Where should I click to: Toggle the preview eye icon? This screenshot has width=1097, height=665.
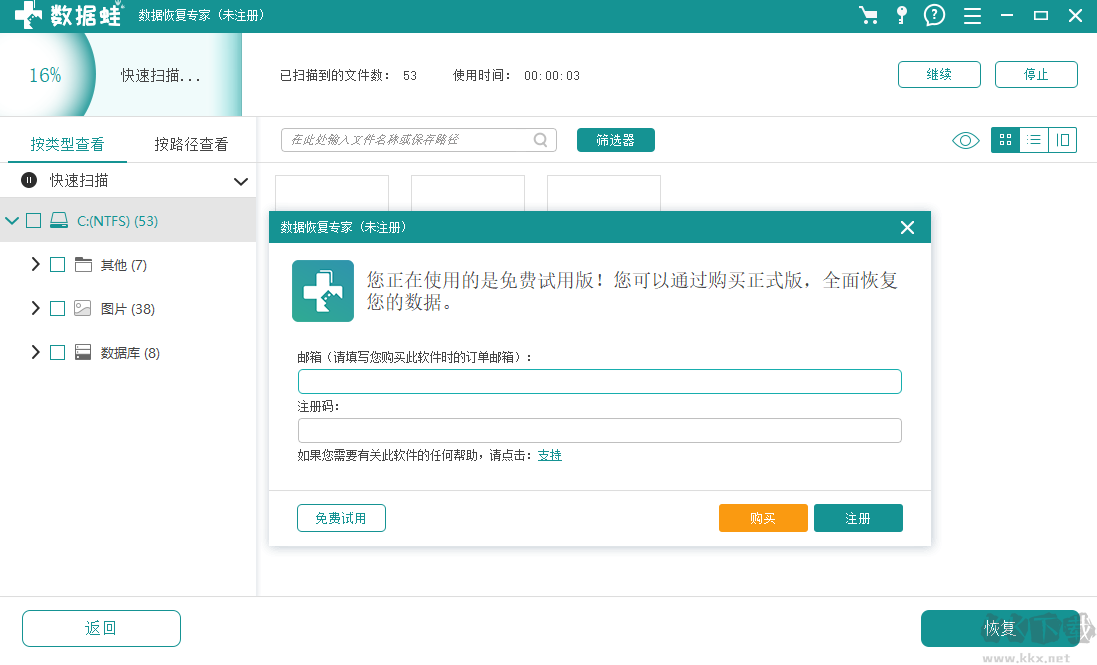click(964, 140)
